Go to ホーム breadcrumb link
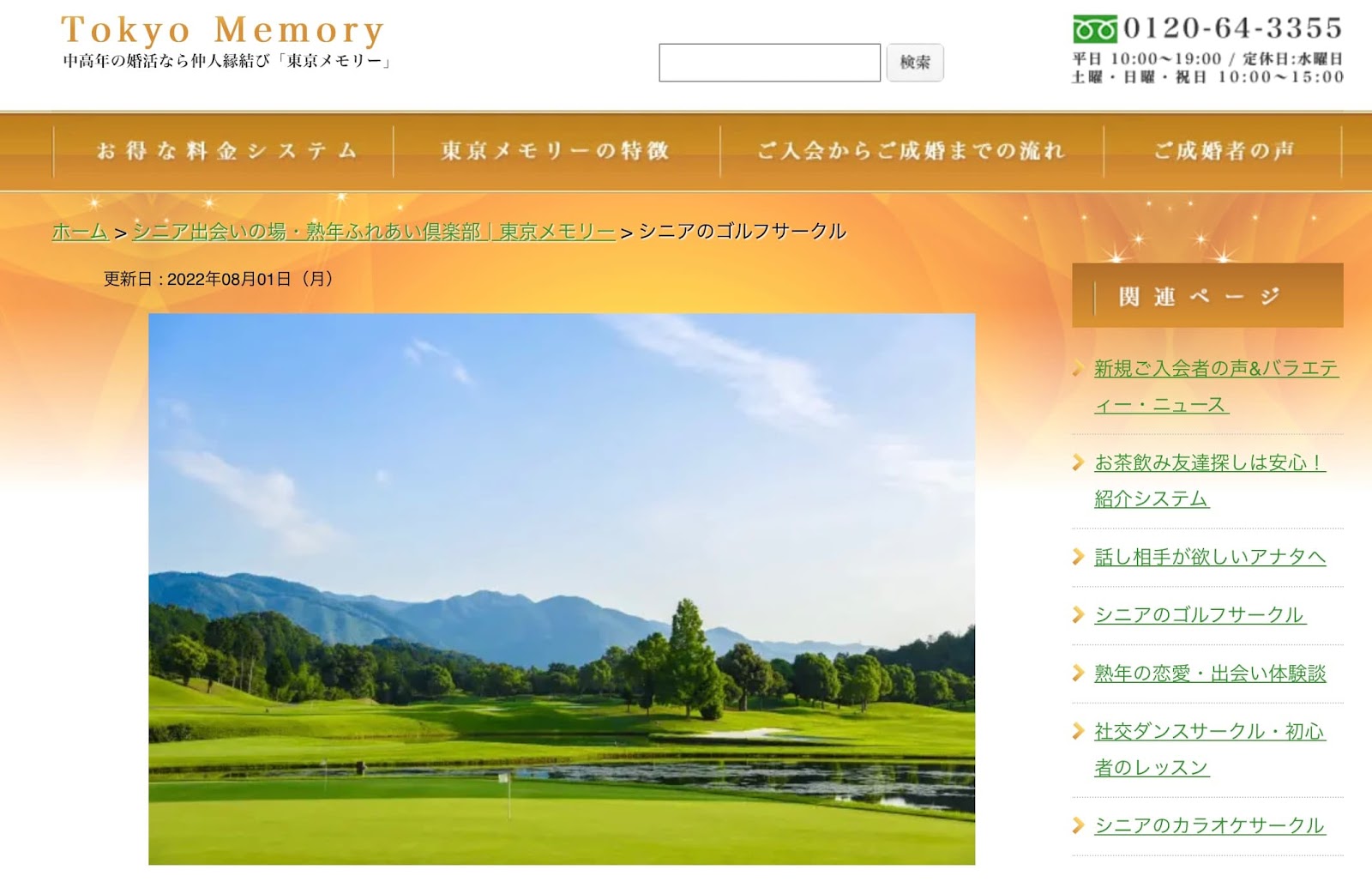Screen dimensions: 1372x882 pos(81,232)
